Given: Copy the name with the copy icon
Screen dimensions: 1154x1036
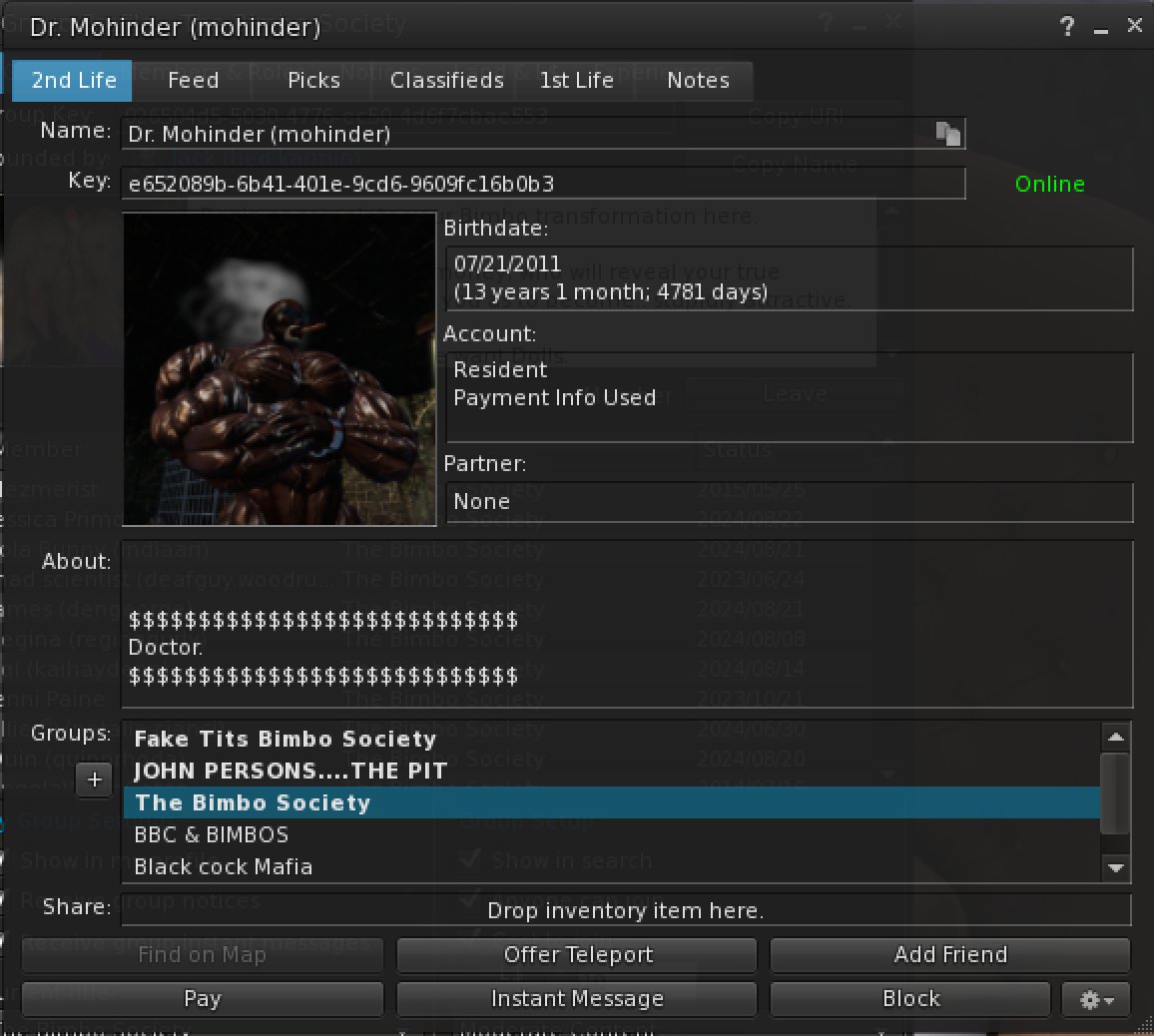Looking at the screenshot, I should [x=948, y=134].
